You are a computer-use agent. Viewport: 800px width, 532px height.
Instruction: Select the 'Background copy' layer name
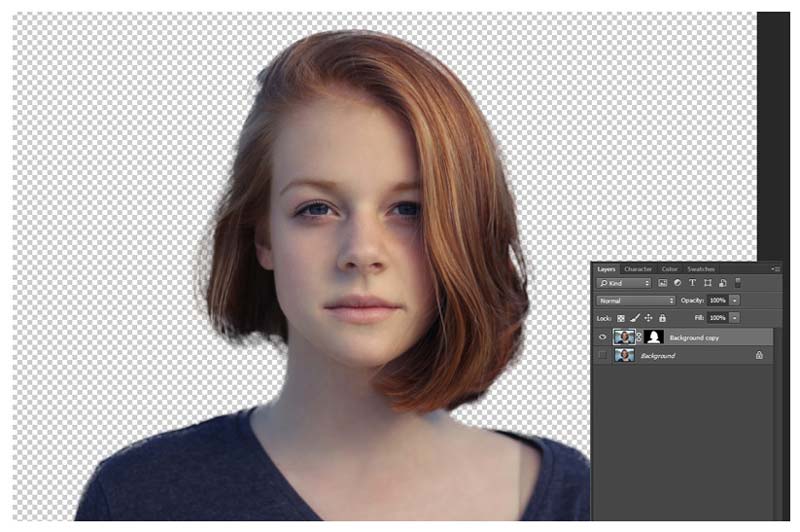point(694,338)
